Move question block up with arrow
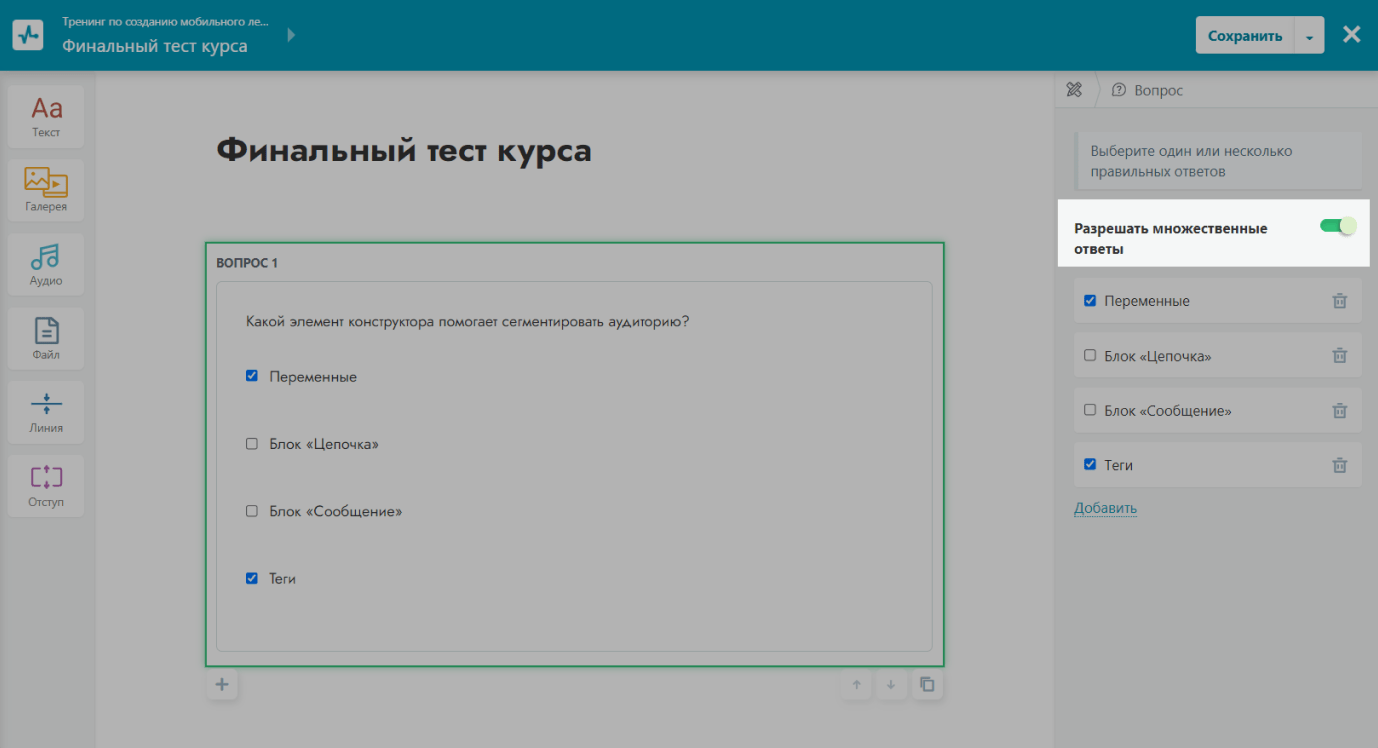The width and height of the screenshot is (1378, 748). pyautogui.click(x=856, y=685)
